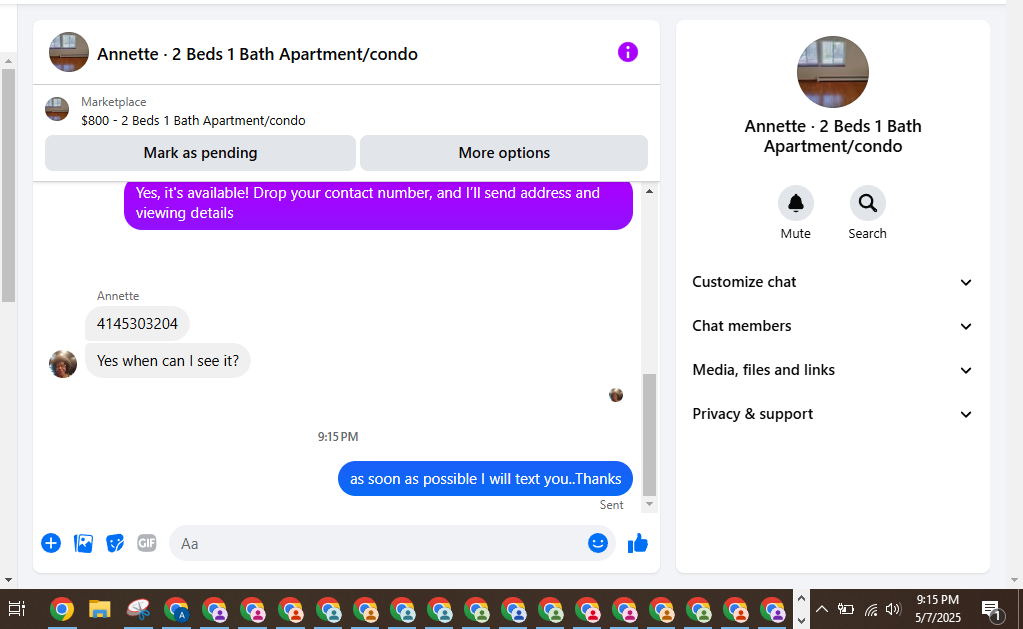Mute notifications with the bell icon
The width and height of the screenshot is (1023, 629).
coord(795,203)
